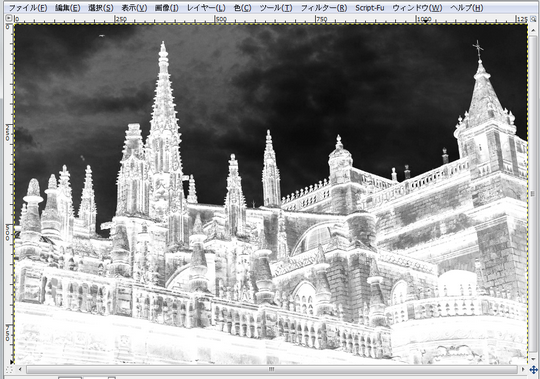Open the 画像(I) menu

point(167,8)
